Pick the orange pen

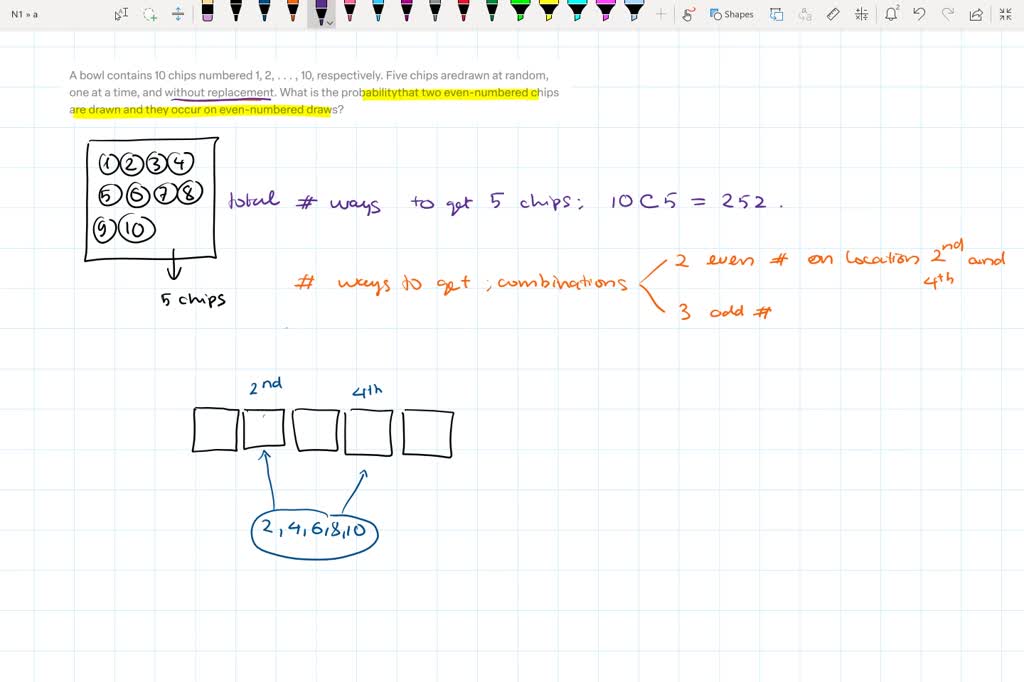pos(293,11)
